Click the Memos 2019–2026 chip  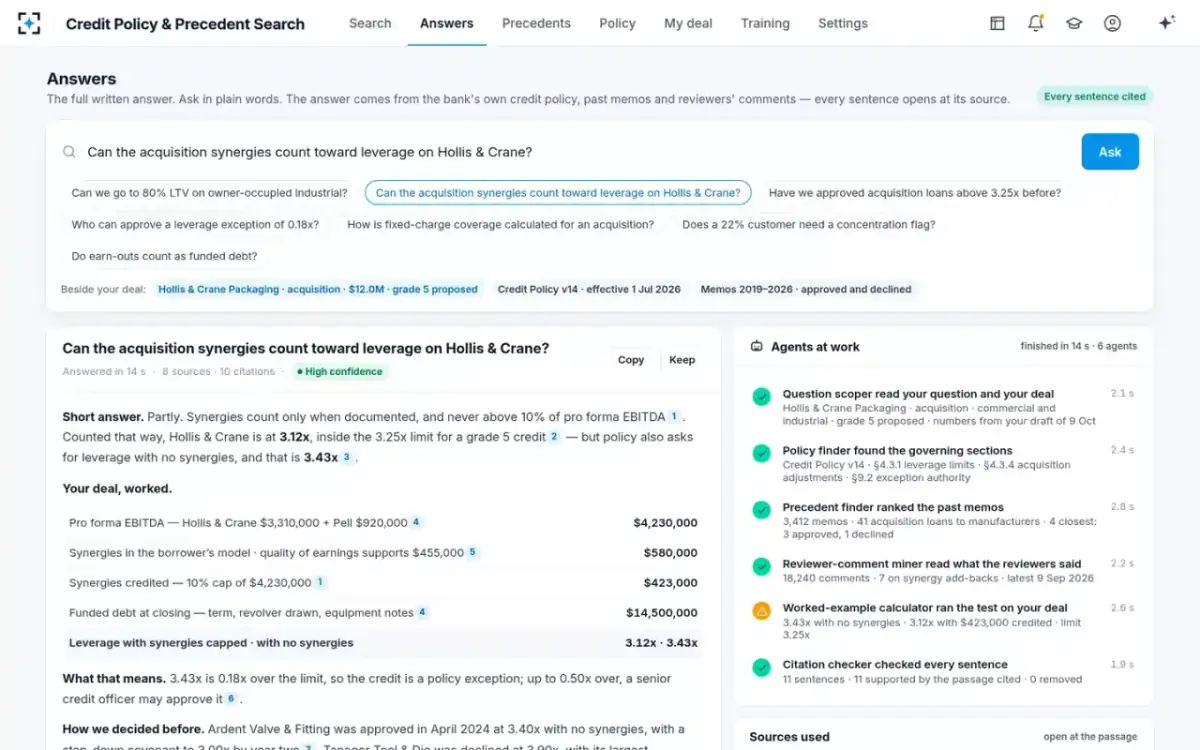806,289
